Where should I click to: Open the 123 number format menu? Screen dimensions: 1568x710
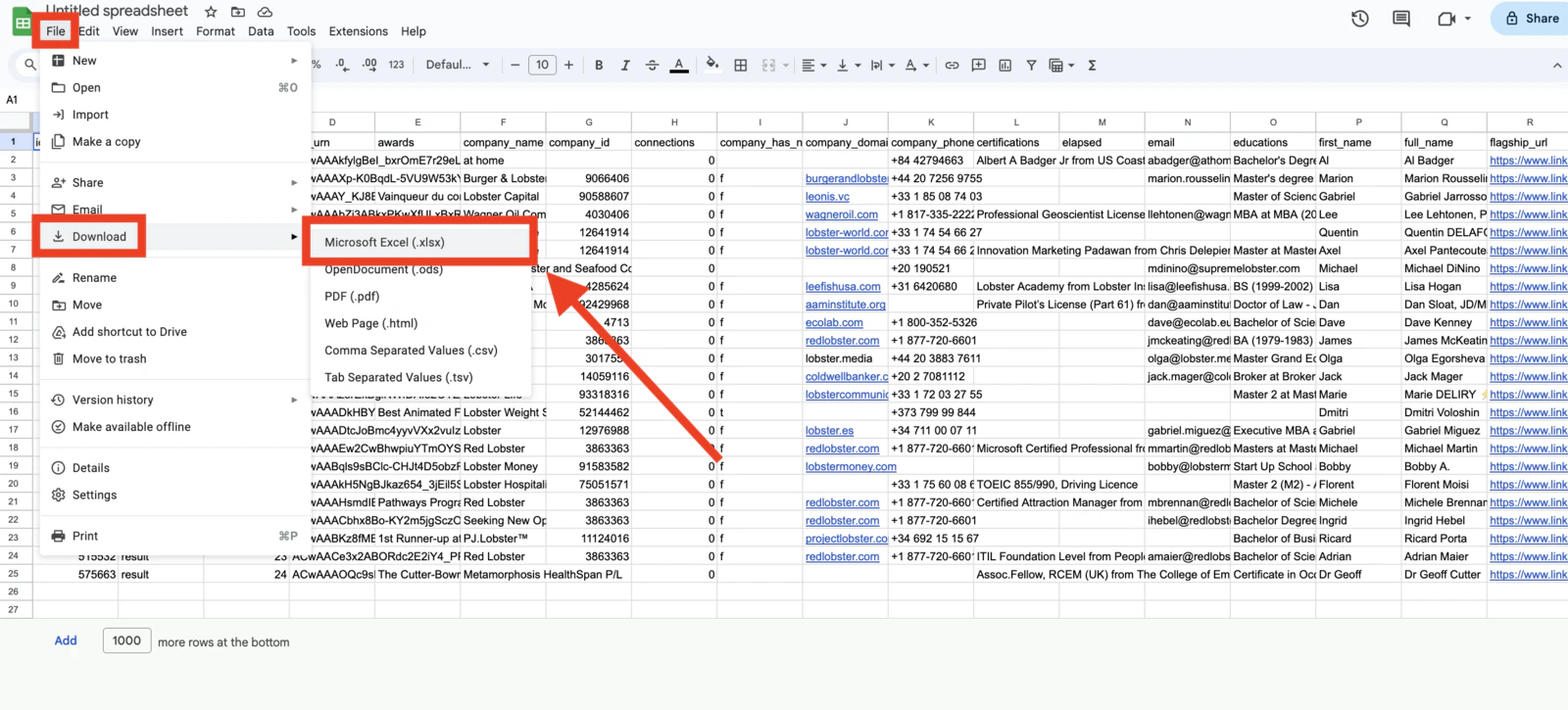[396, 65]
